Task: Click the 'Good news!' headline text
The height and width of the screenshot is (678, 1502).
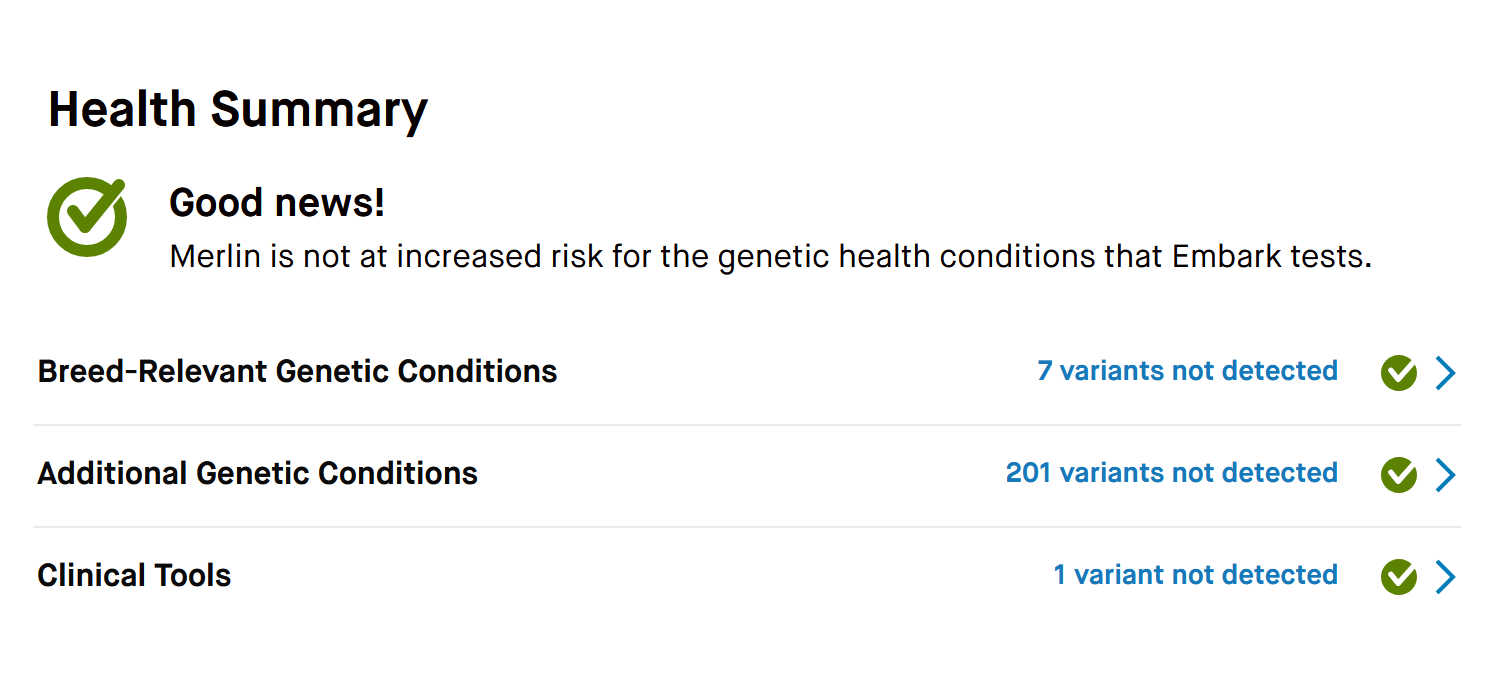Action: pyautogui.click(x=277, y=203)
